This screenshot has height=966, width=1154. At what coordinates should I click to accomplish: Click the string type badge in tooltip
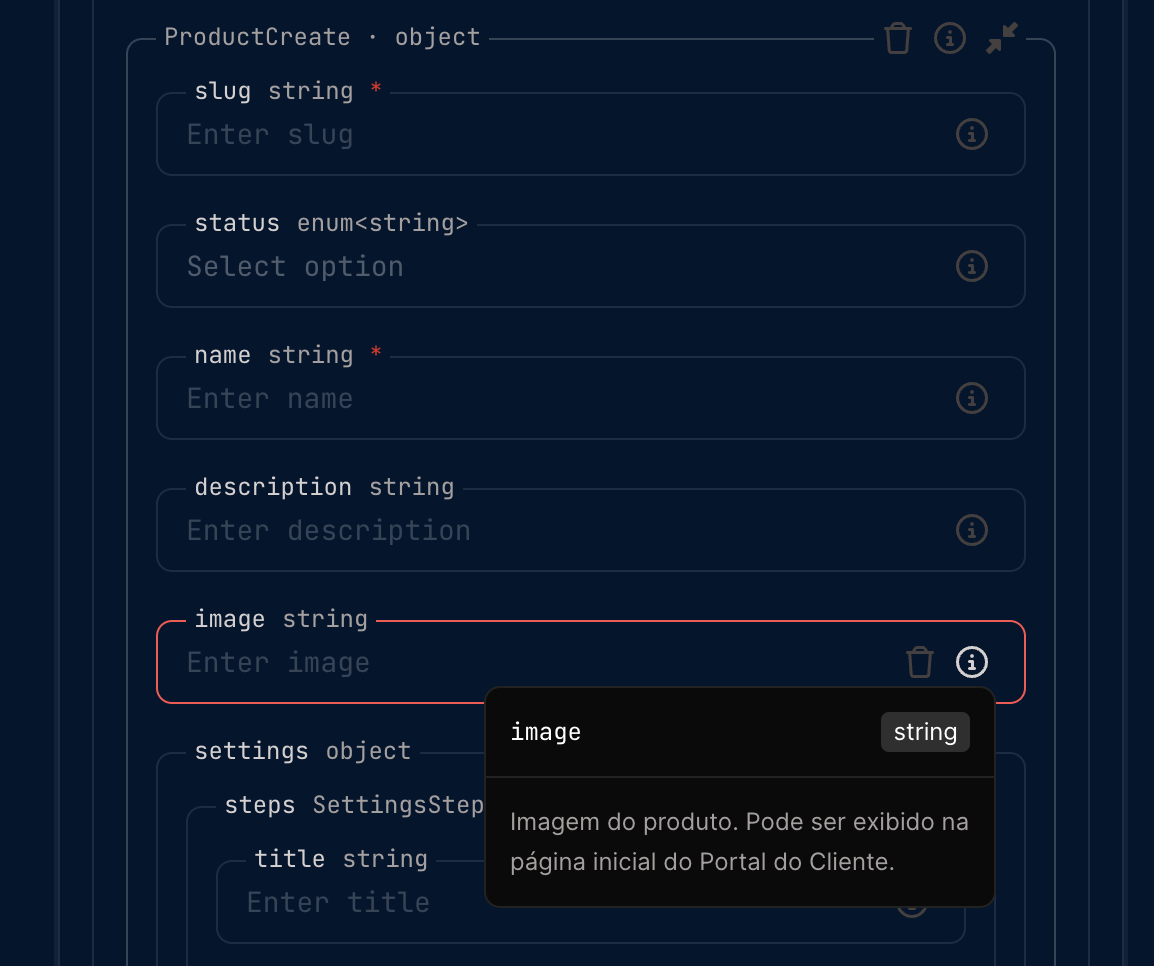pos(925,732)
